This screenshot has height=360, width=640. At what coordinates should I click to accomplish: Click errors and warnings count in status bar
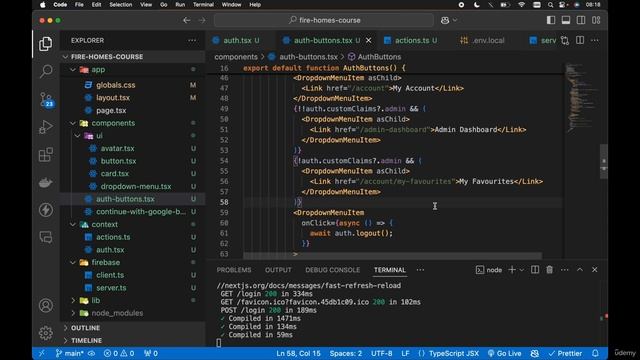click(119, 353)
